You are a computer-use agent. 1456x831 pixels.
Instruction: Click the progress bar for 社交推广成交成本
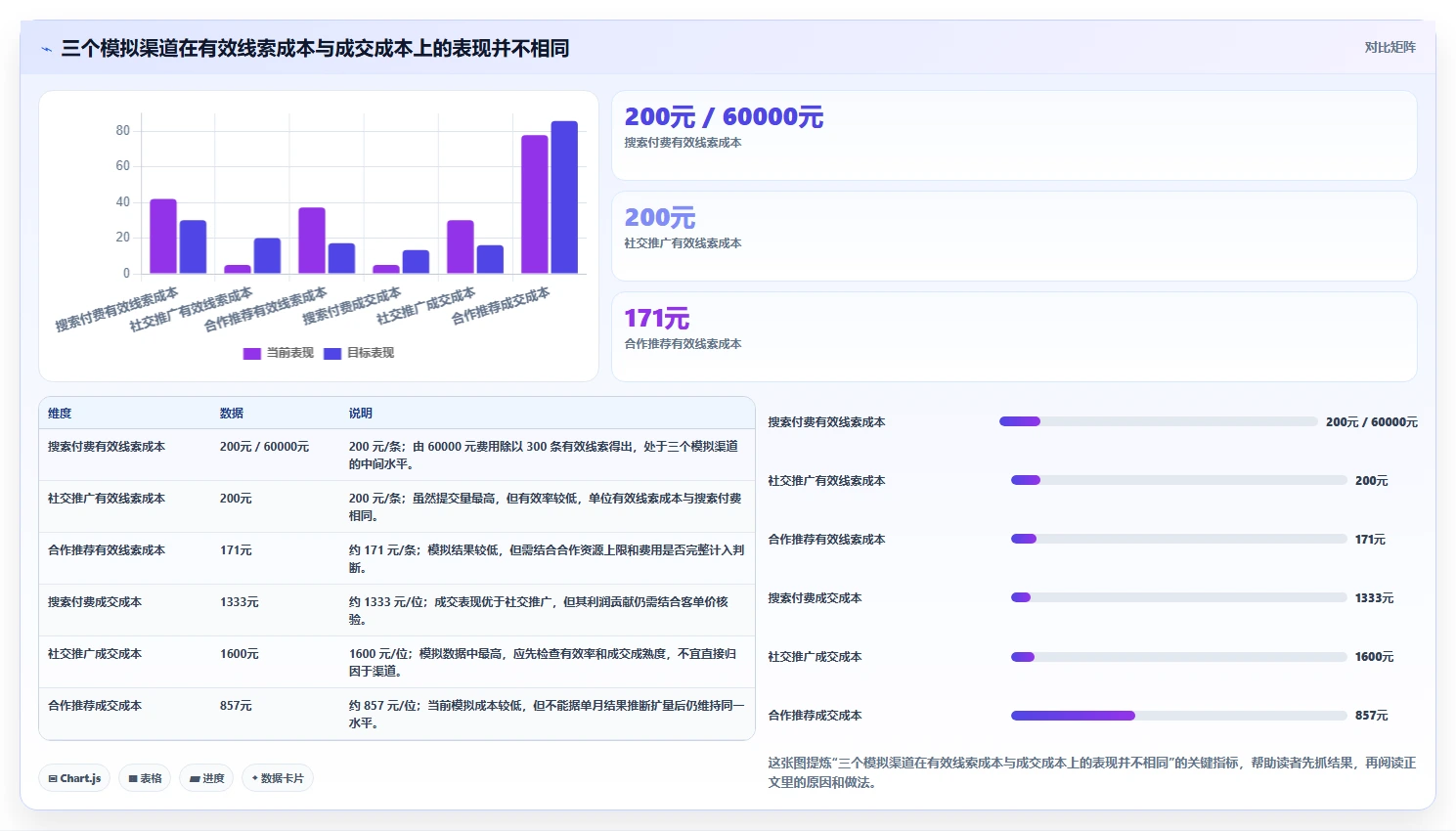[1179, 657]
